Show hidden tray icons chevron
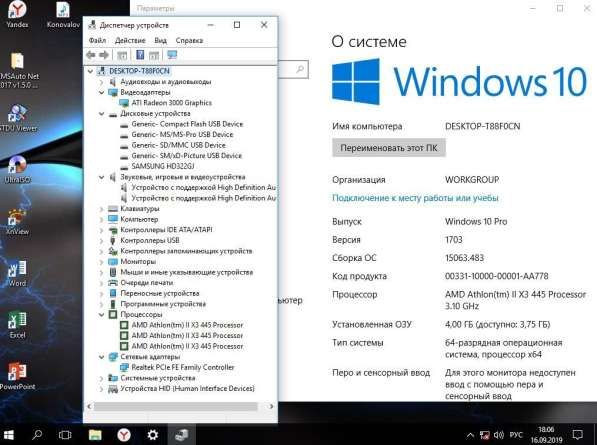This screenshot has width=597, height=445. coord(471,435)
